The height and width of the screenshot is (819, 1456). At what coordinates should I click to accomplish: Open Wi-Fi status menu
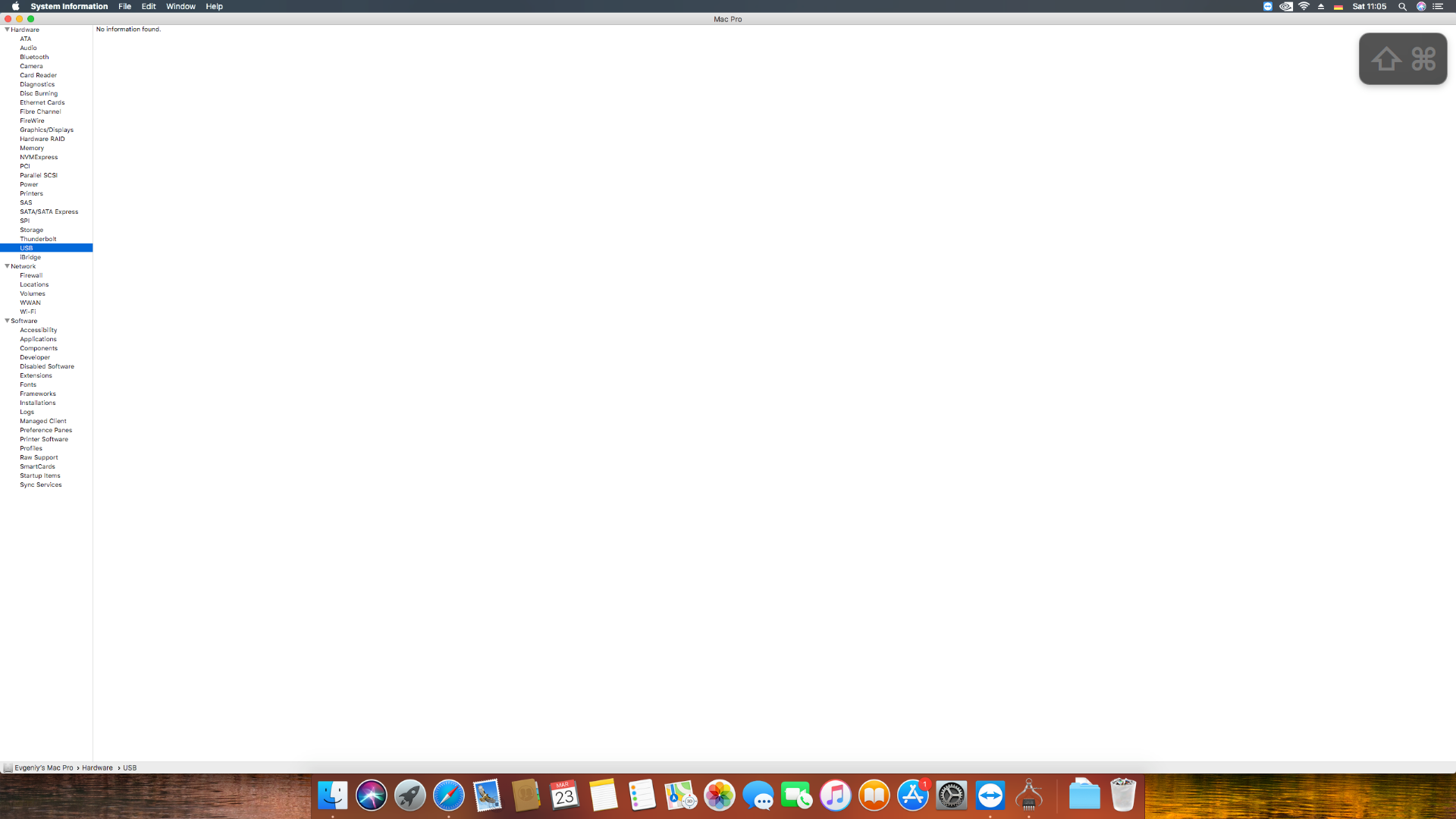point(1304,6)
